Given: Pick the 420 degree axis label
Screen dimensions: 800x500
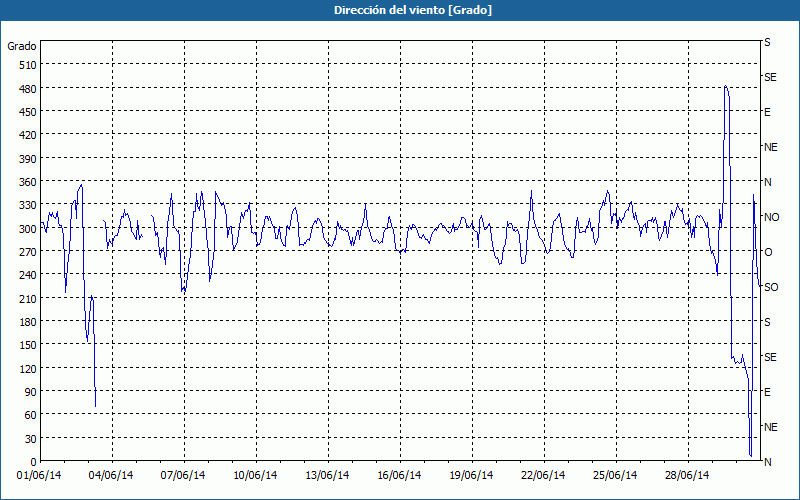Looking at the screenshot, I should (29, 135).
